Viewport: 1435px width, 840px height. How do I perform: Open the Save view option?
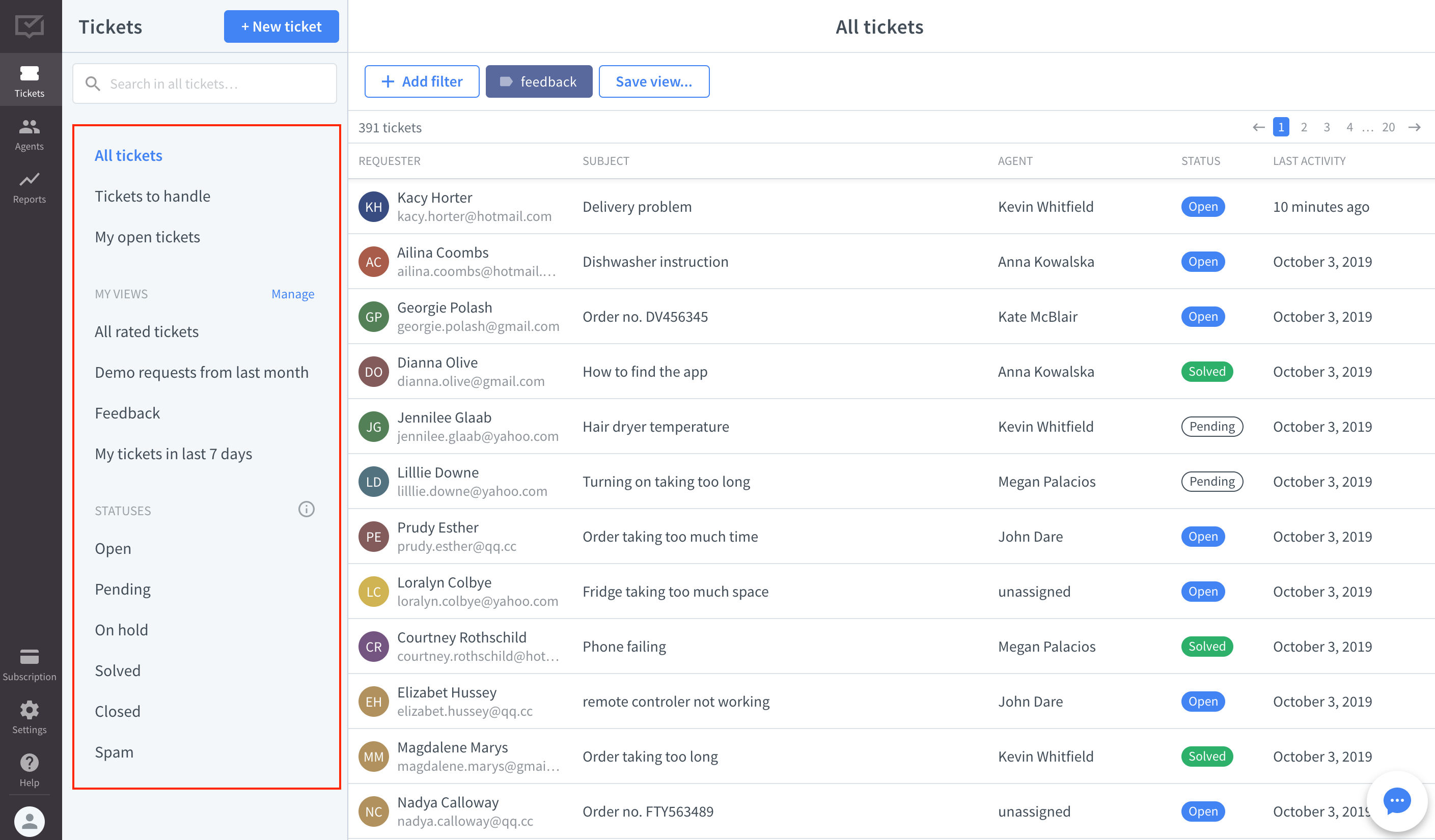(x=654, y=82)
